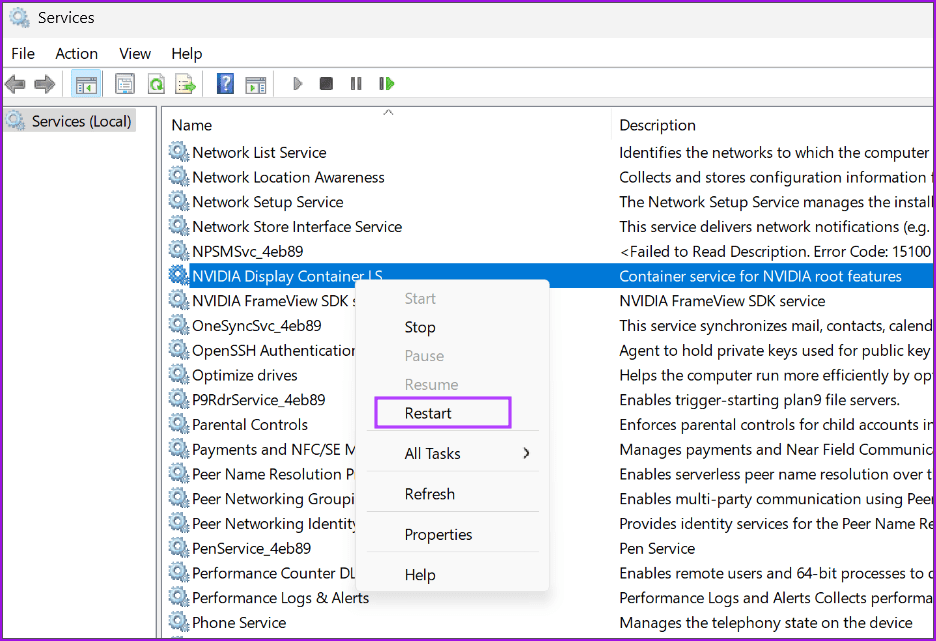This screenshot has height=641, width=936.
Task: Click the Forward arrow toolbar icon
Action: (44, 84)
